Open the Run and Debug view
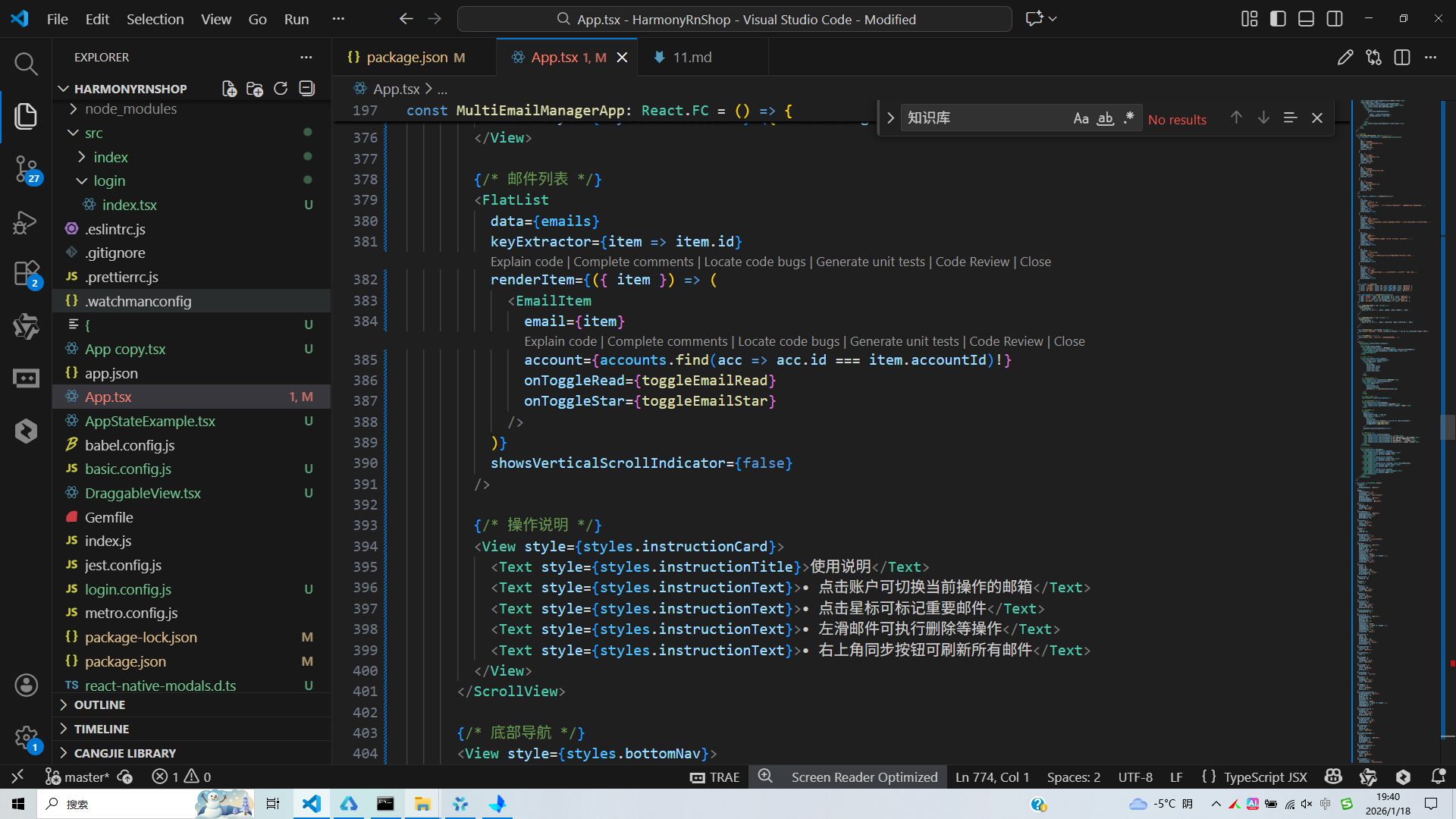Viewport: 1456px width, 819px height. point(26,222)
